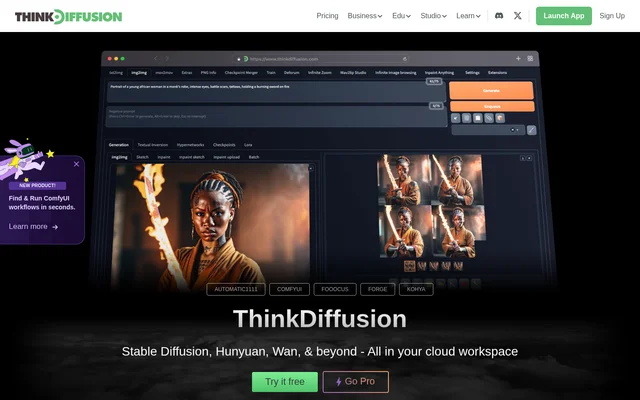
Task: Switch to the PNG Info tab
Action: coord(208,73)
